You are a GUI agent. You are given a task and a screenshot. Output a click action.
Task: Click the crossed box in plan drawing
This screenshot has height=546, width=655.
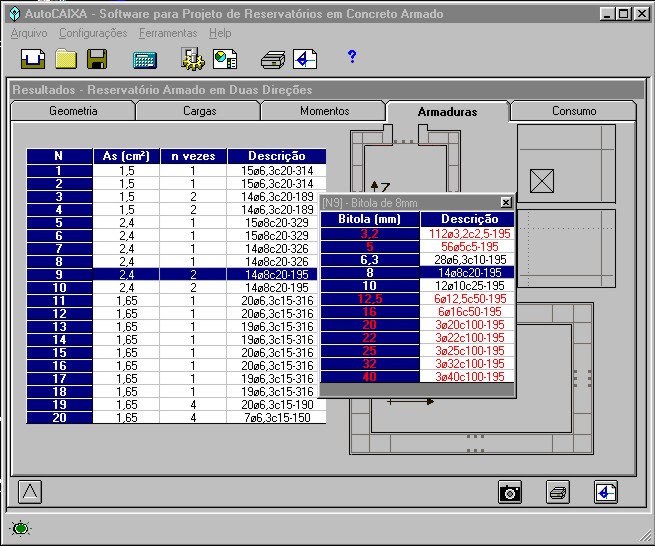[542, 181]
